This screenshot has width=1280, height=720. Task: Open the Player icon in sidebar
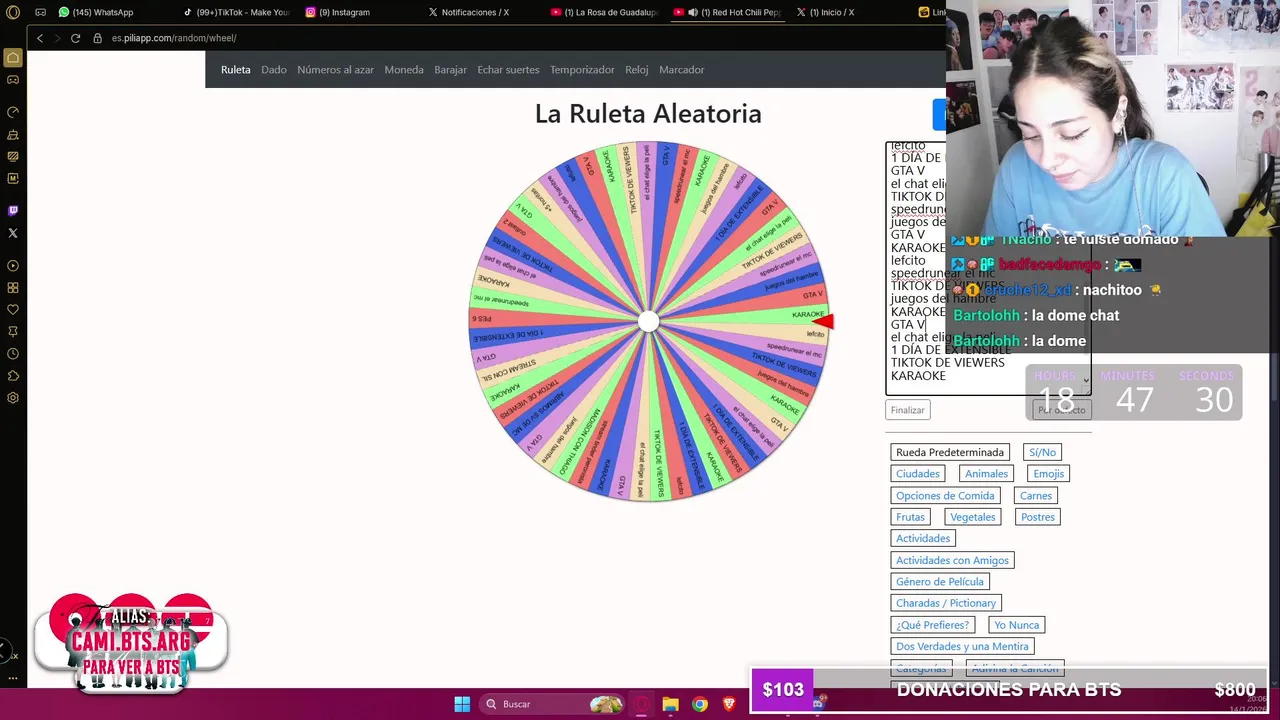[x=13, y=266]
